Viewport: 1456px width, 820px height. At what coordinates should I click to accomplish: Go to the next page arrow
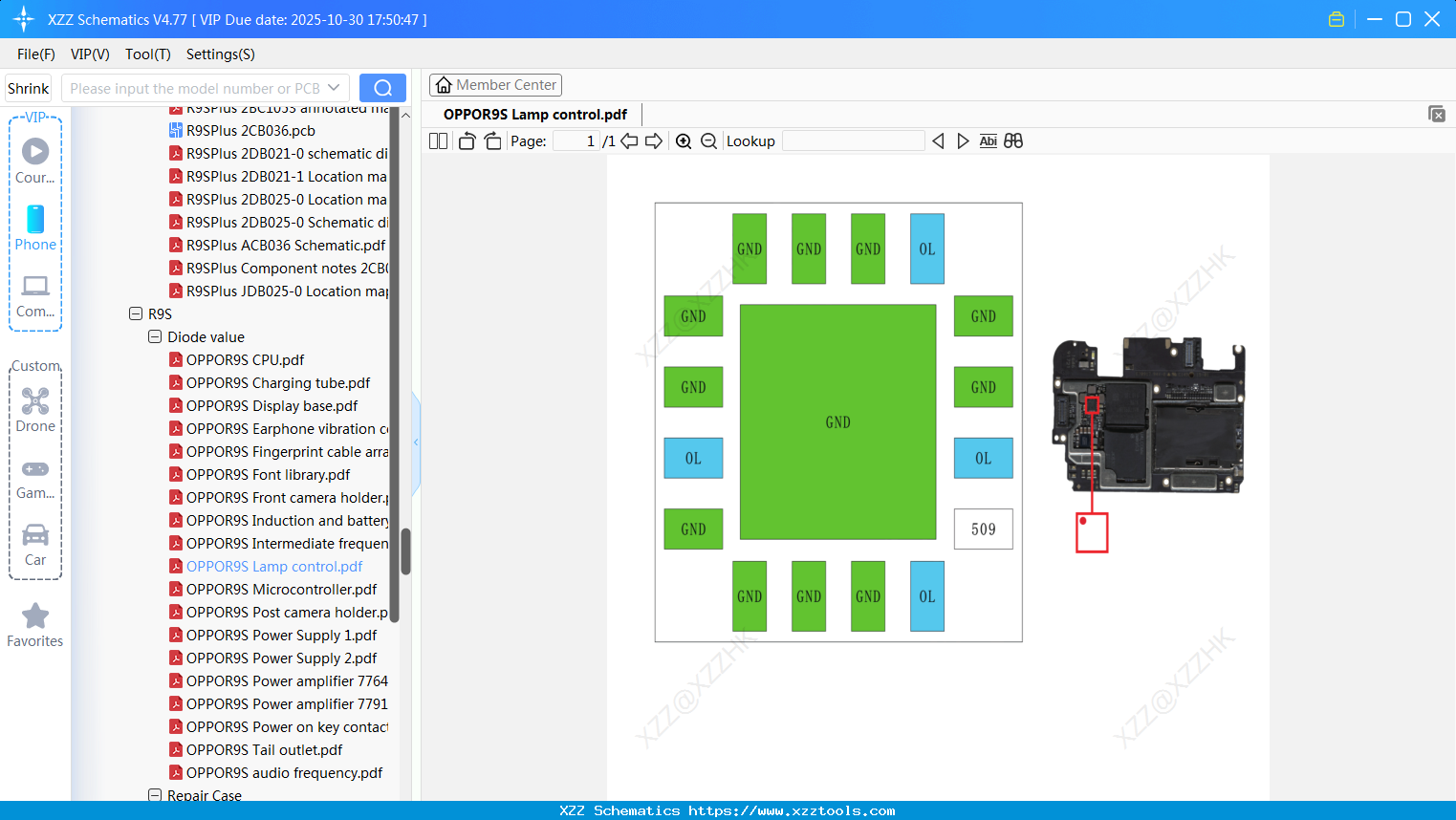[654, 141]
